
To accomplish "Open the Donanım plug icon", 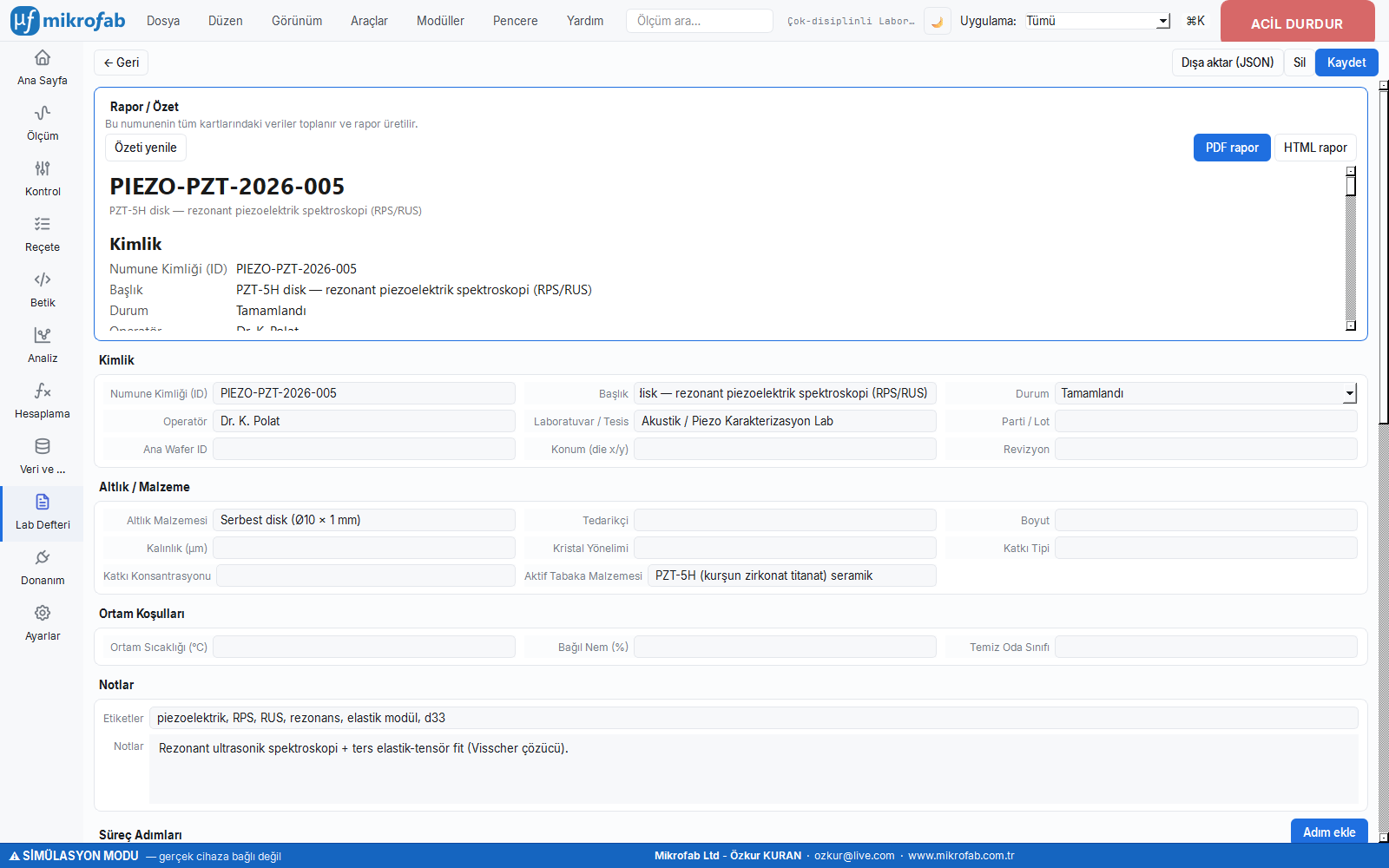I will point(43,557).
